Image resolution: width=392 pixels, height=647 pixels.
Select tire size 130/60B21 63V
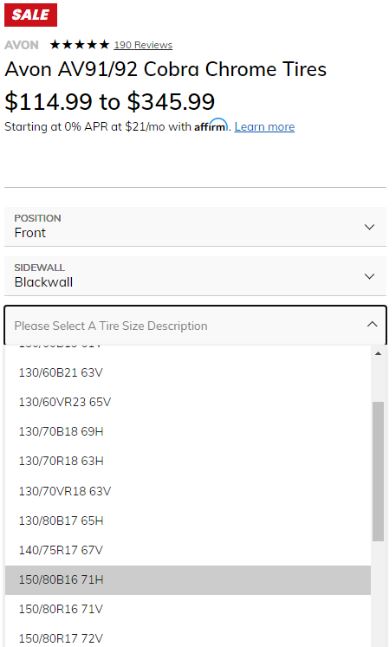click(x=188, y=373)
